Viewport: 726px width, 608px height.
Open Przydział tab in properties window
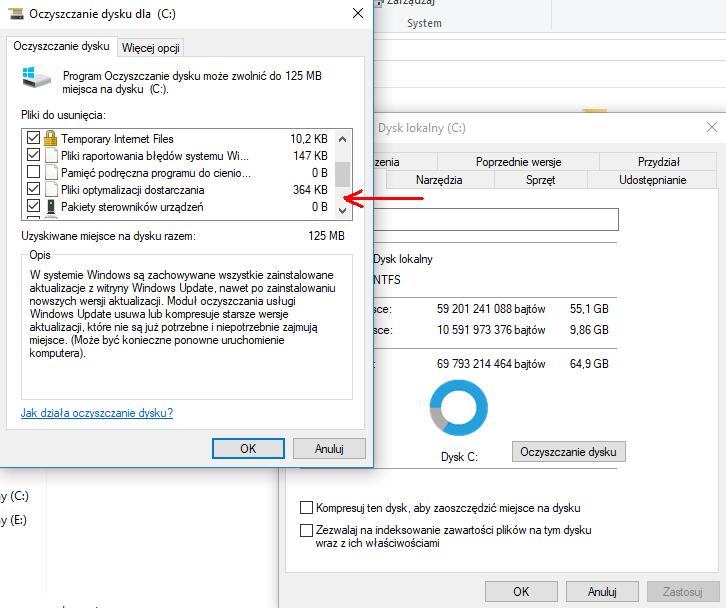tap(658, 162)
